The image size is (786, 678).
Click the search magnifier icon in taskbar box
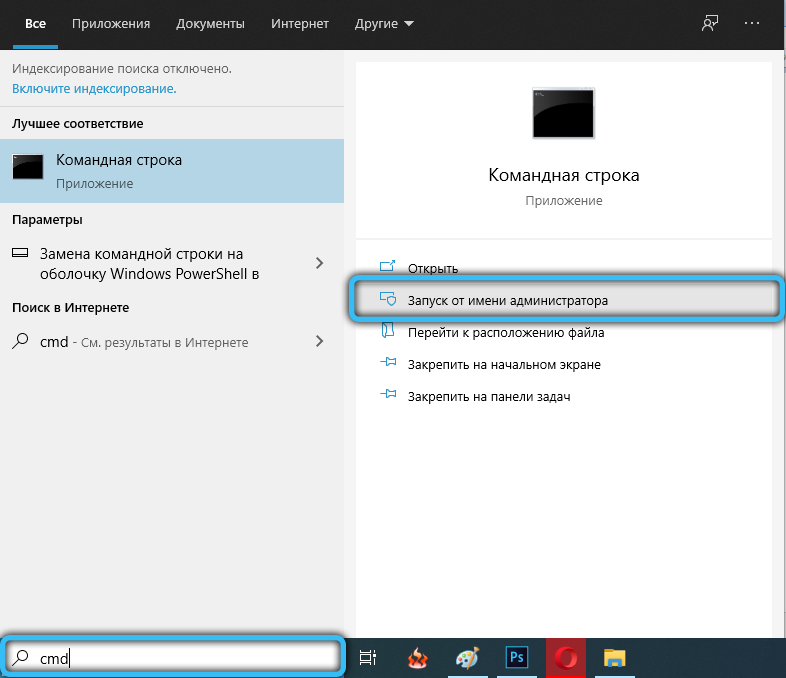pos(21,657)
